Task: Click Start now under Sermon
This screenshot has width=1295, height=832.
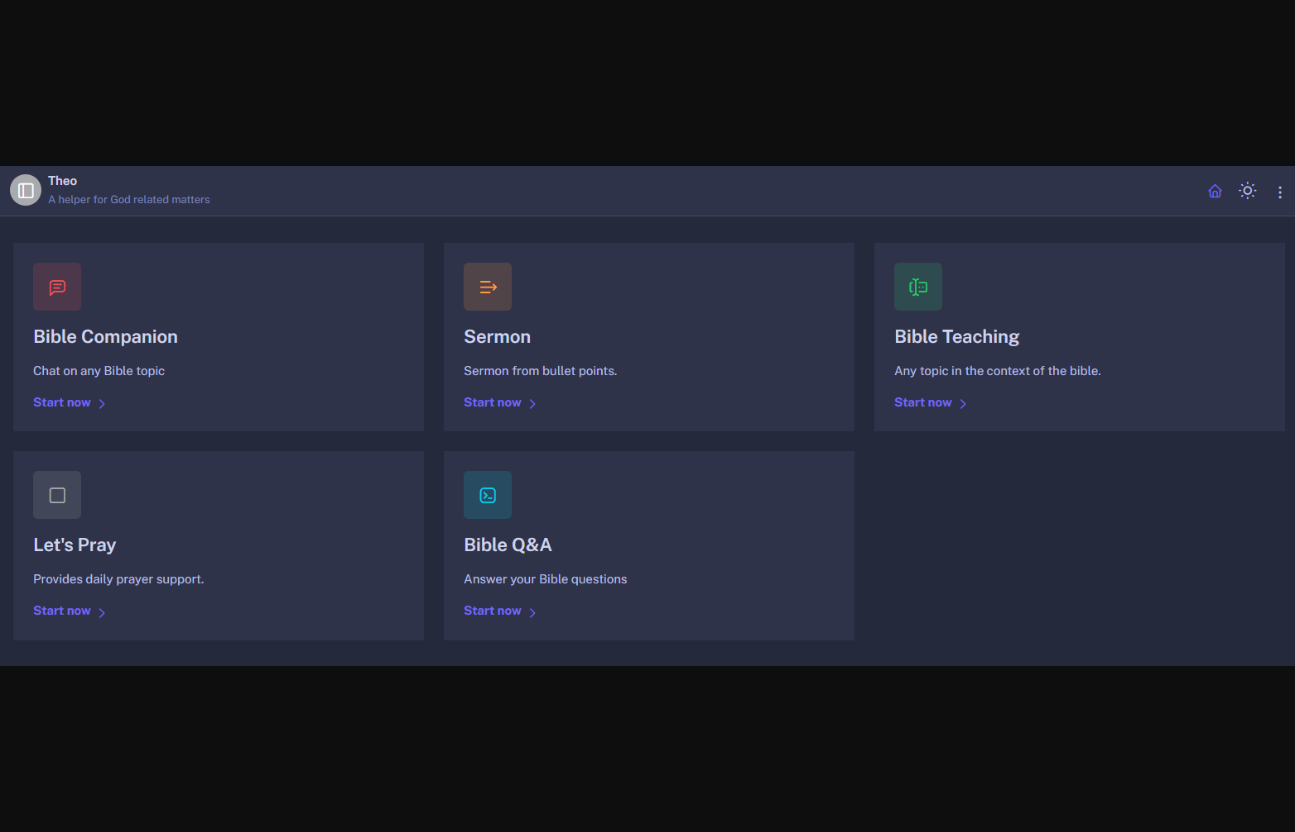Action: coord(492,403)
